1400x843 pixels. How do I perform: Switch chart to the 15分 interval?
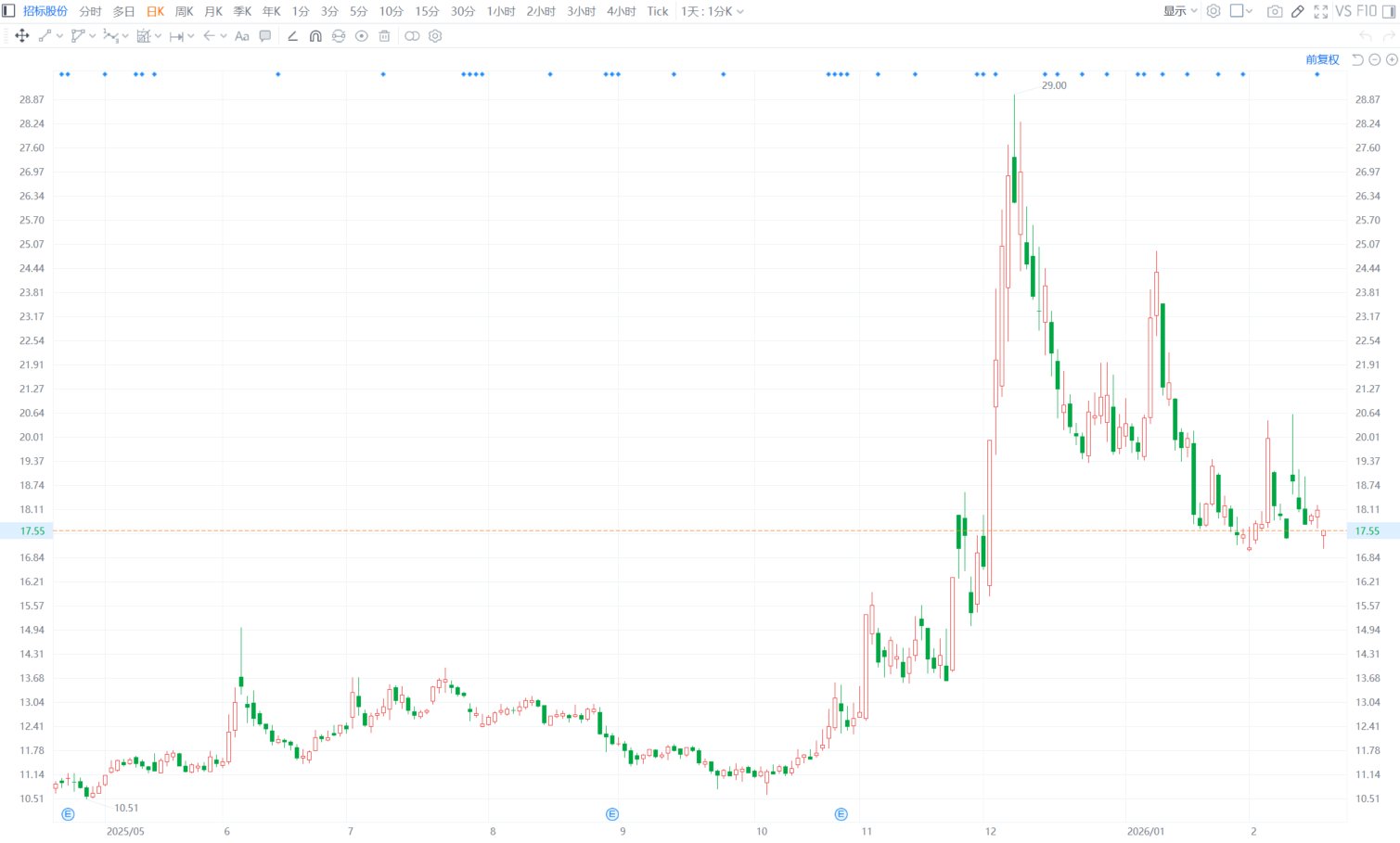[427, 11]
